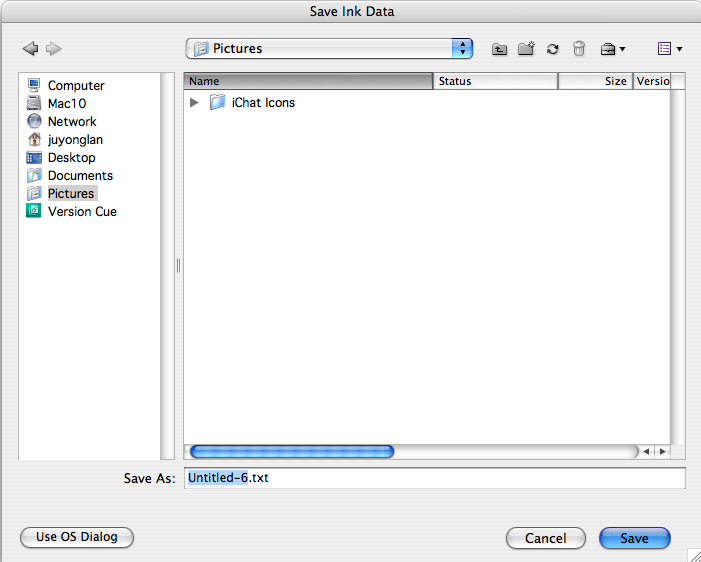The width and height of the screenshot is (701, 562).
Task: Open the Project Tools menu
Action: pos(612,48)
